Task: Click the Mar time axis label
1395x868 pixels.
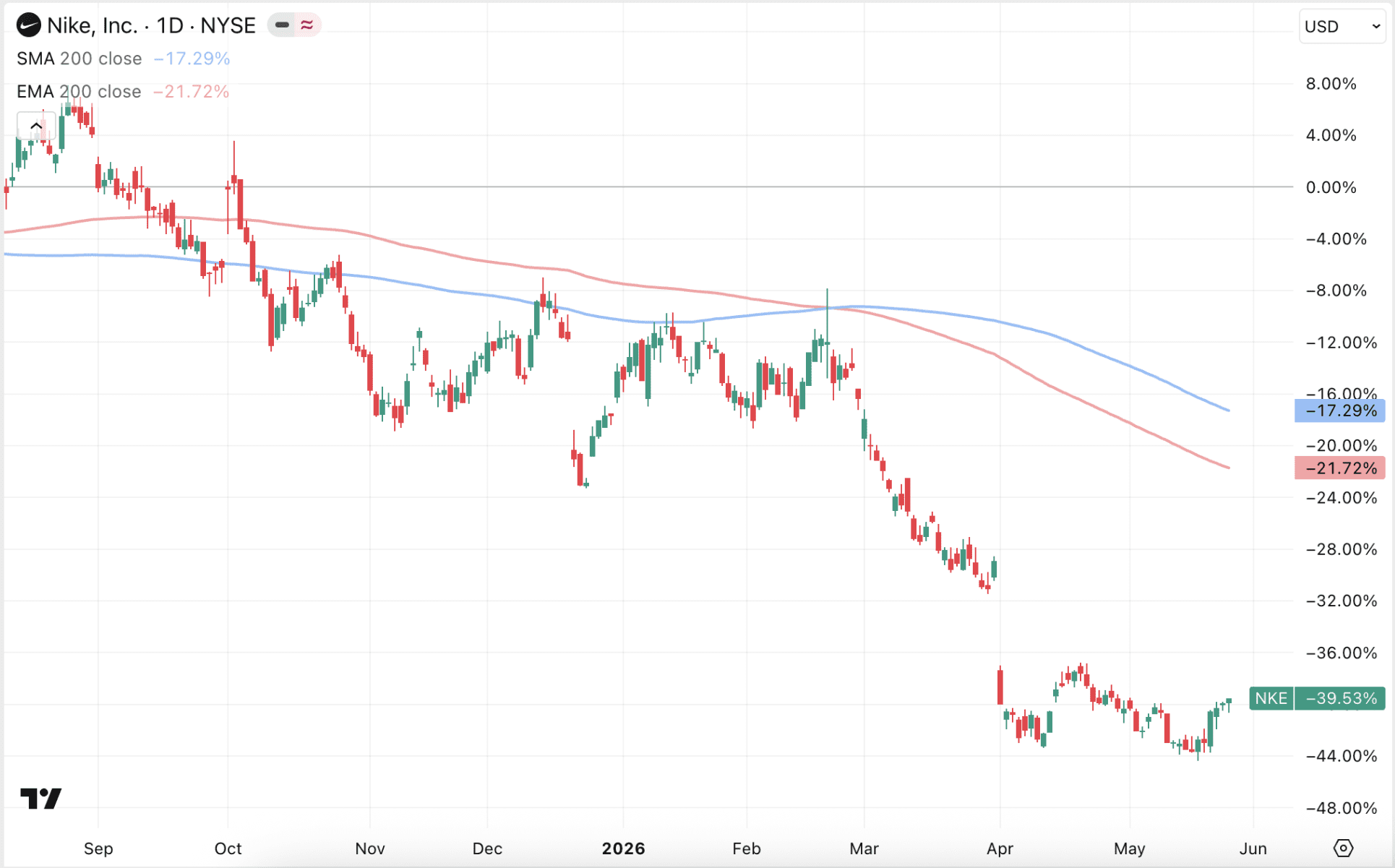Action: point(864,848)
